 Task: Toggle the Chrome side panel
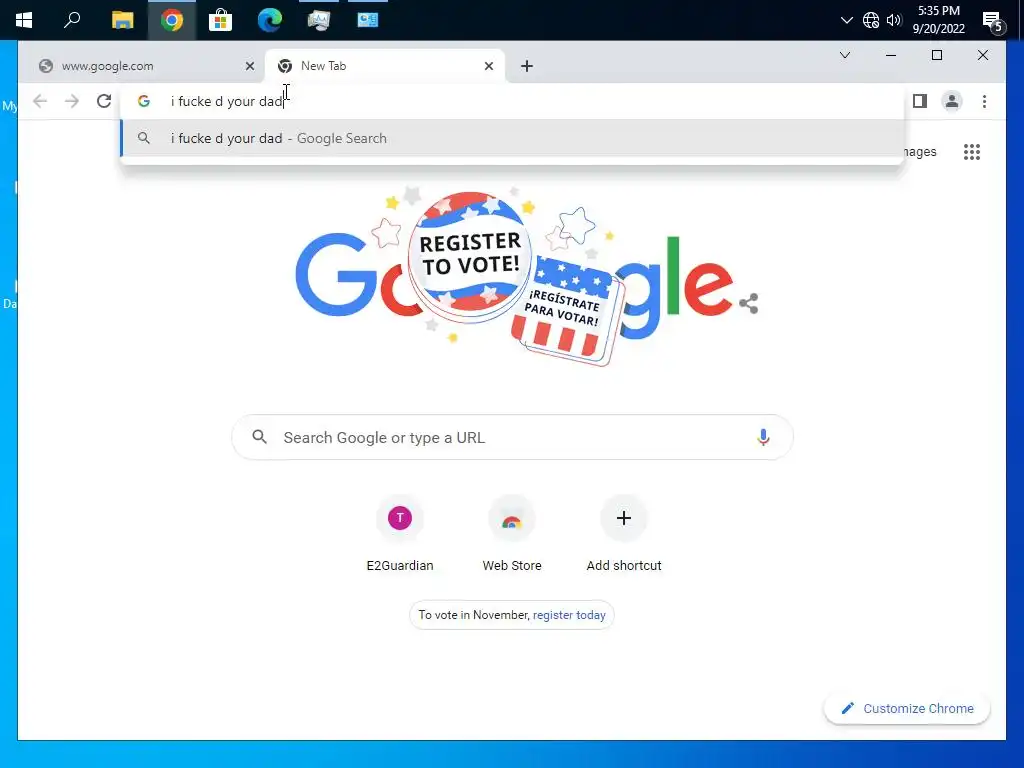click(920, 101)
